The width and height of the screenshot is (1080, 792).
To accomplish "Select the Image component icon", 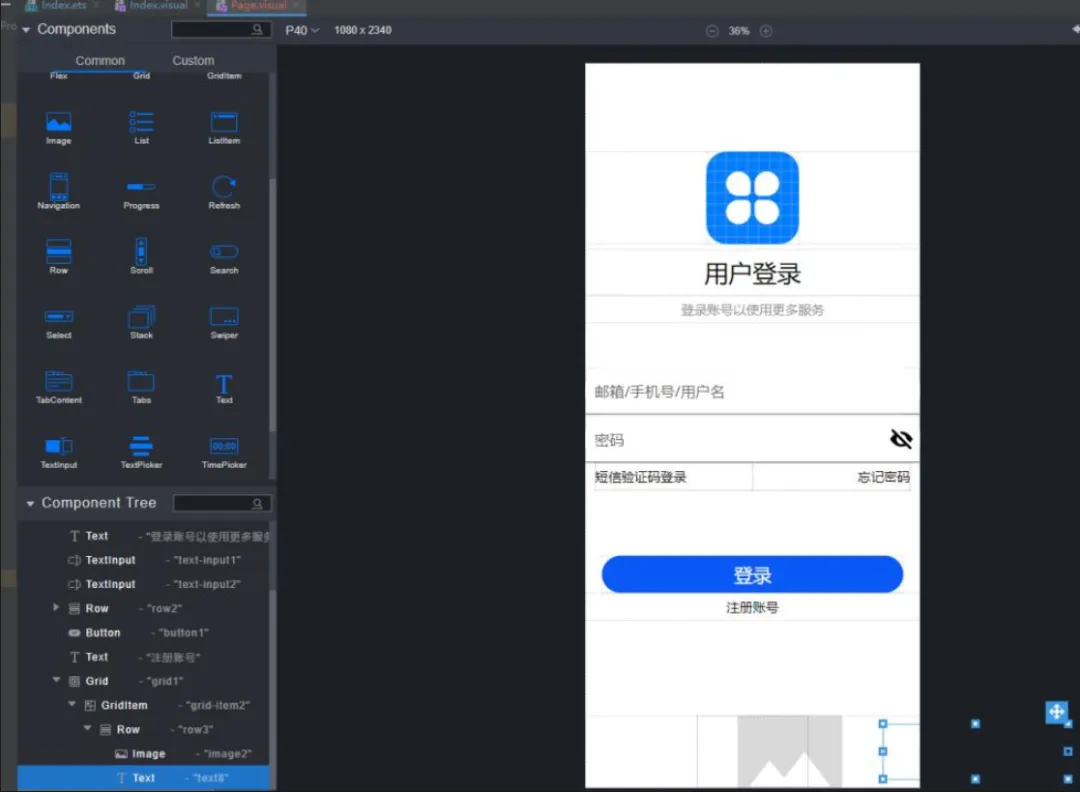I will tap(59, 123).
